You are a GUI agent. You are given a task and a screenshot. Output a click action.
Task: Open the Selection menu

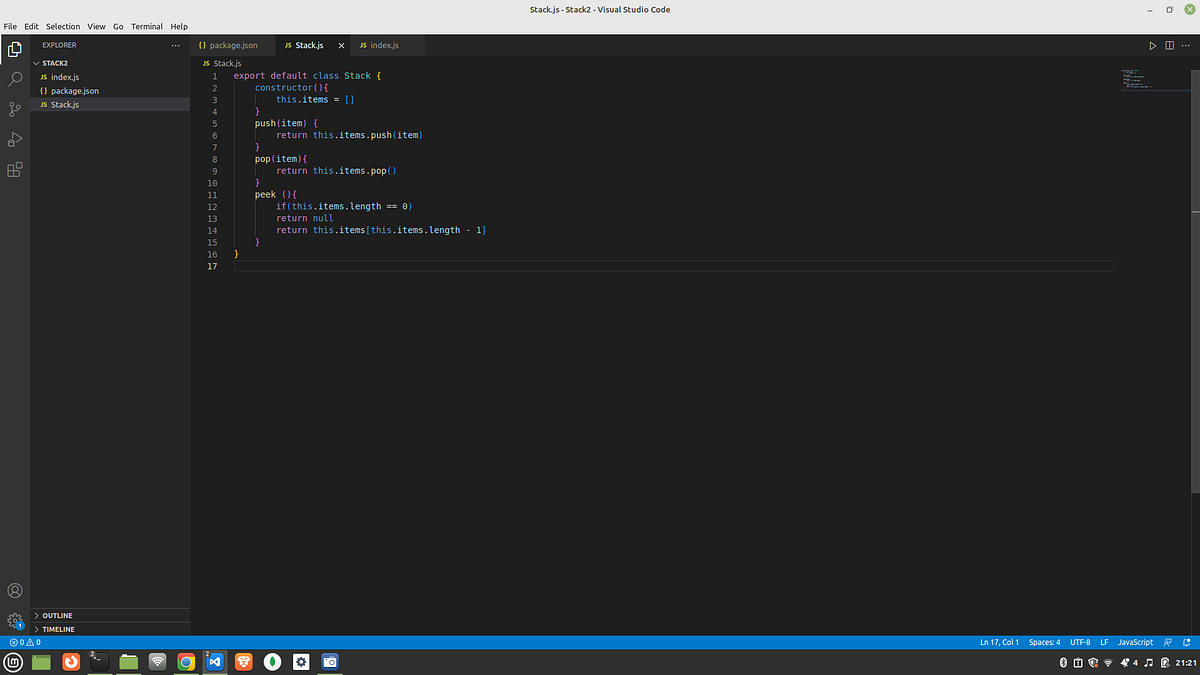click(x=63, y=26)
